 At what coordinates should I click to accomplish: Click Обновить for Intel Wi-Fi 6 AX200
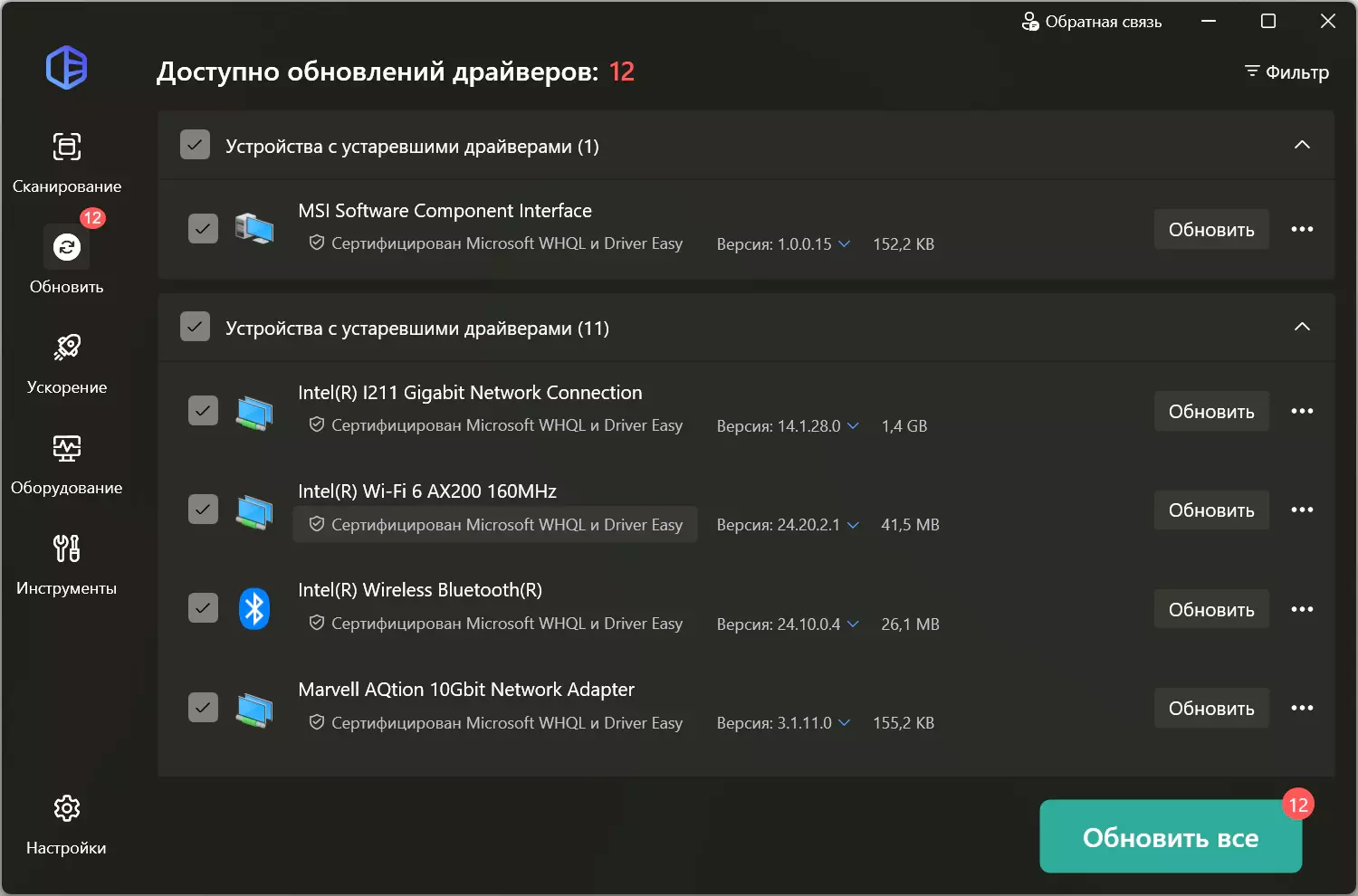click(x=1211, y=510)
